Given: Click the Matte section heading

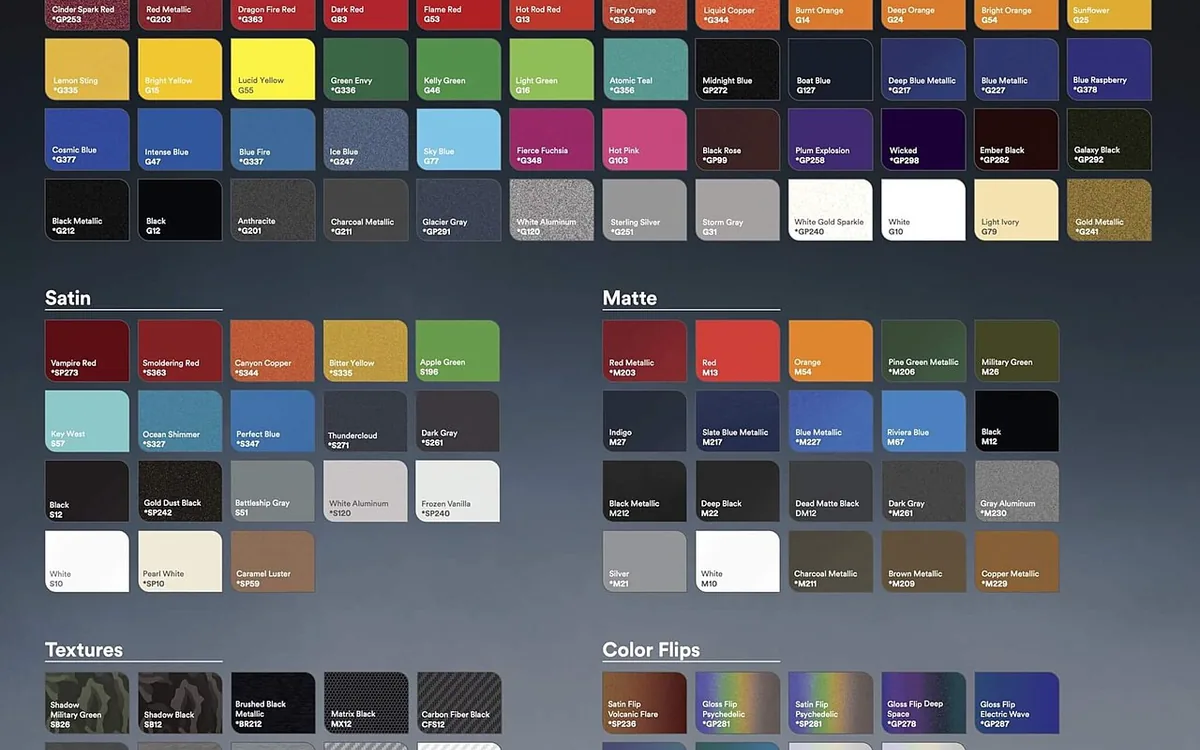Looking at the screenshot, I should click(x=630, y=298).
